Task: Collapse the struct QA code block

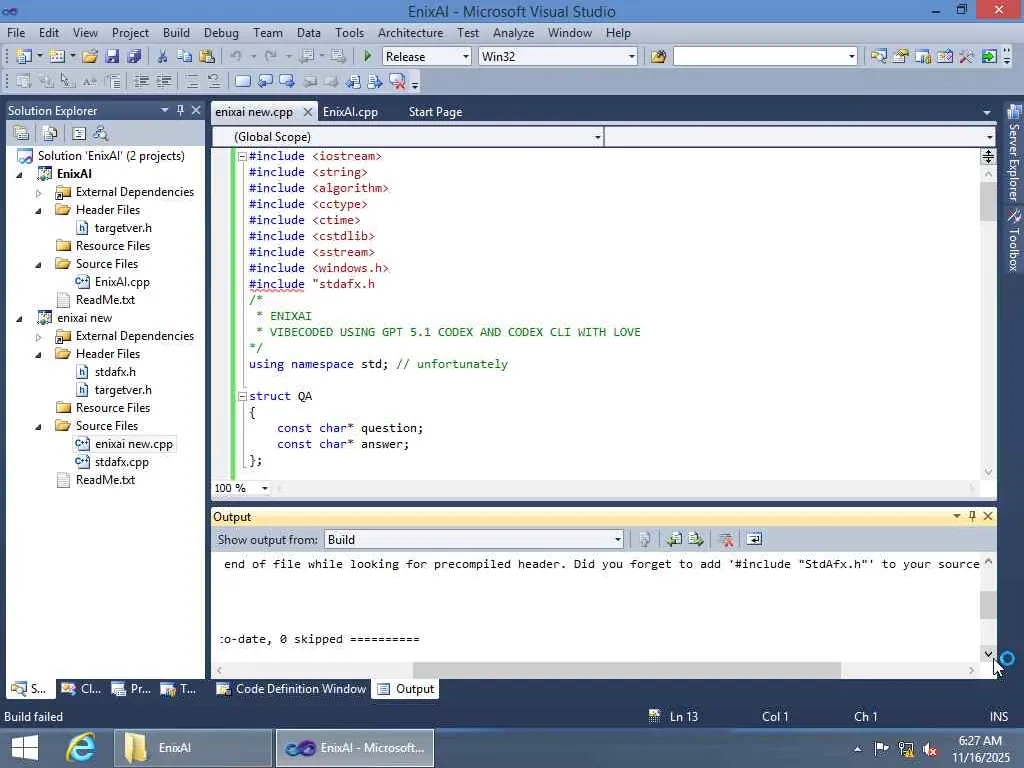Action: coord(241,396)
